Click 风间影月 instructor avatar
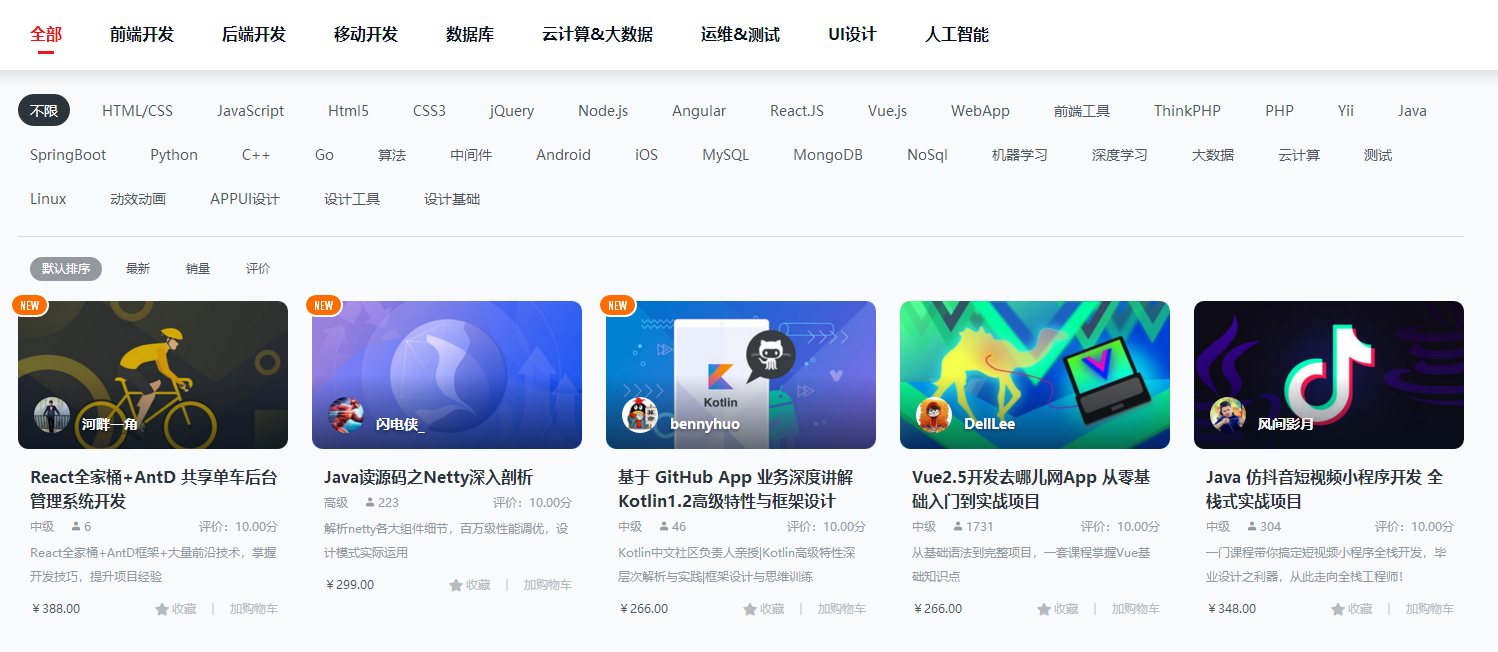The width and height of the screenshot is (1498, 652). pyautogui.click(x=1228, y=415)
